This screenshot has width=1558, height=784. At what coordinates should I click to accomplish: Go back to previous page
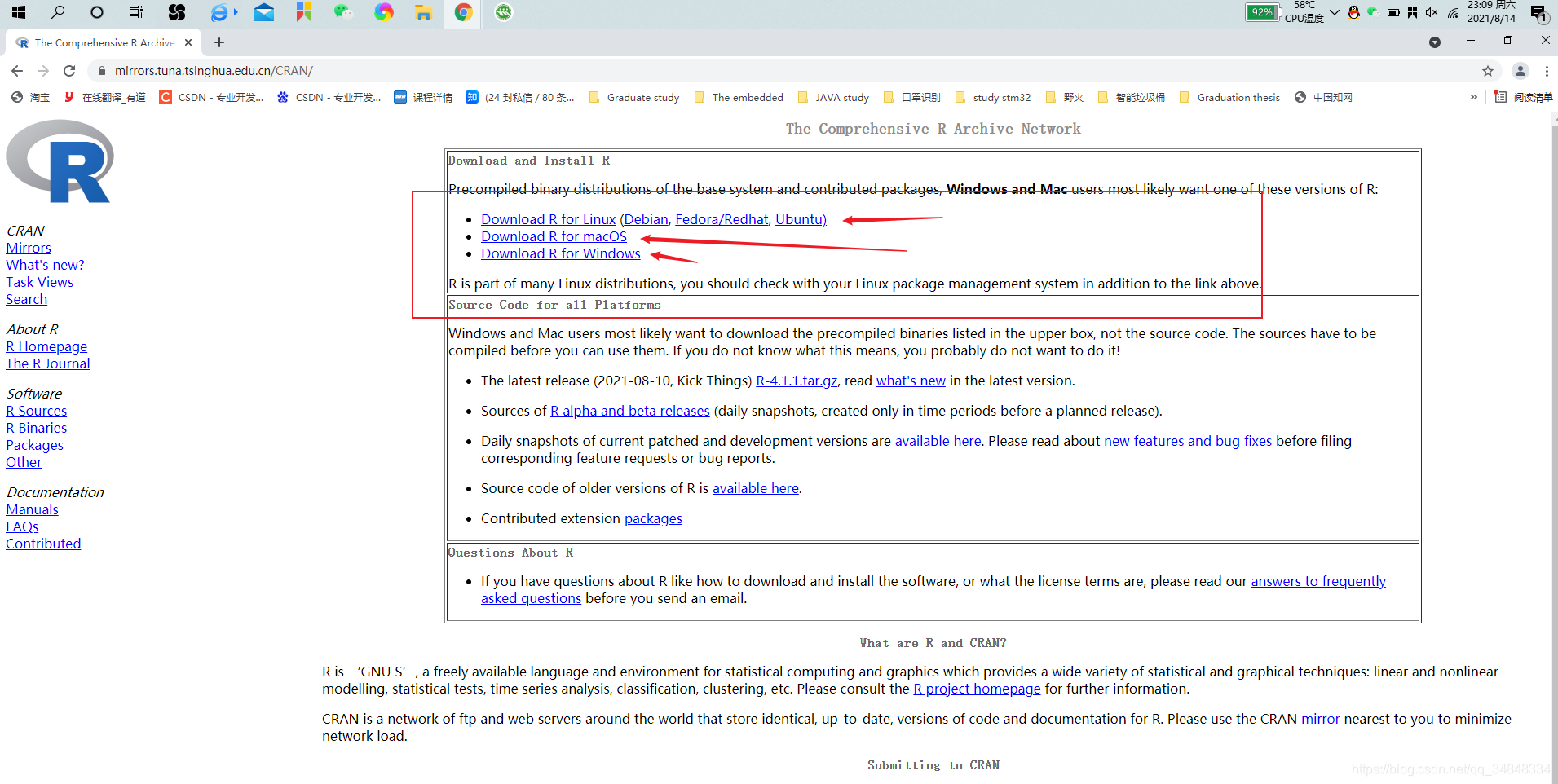pyautogui.click(x=17, y=71)
